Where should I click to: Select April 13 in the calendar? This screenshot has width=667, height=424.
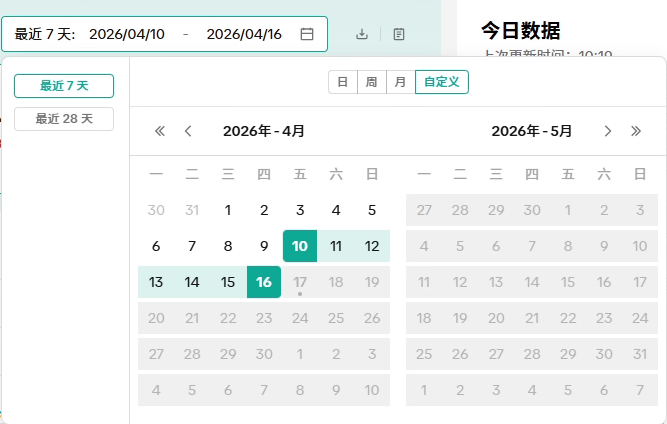point(156,282)
